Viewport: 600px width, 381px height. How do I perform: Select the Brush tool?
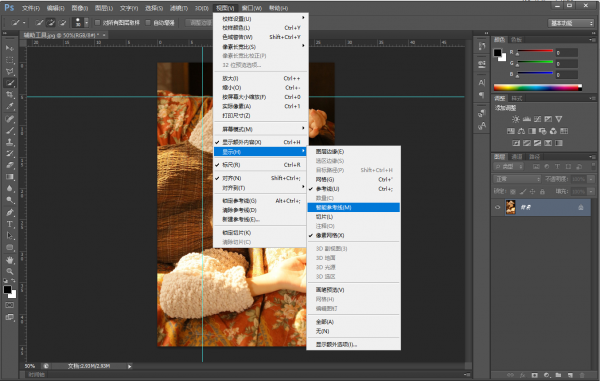pyautogui.click(x=10, y=130)
